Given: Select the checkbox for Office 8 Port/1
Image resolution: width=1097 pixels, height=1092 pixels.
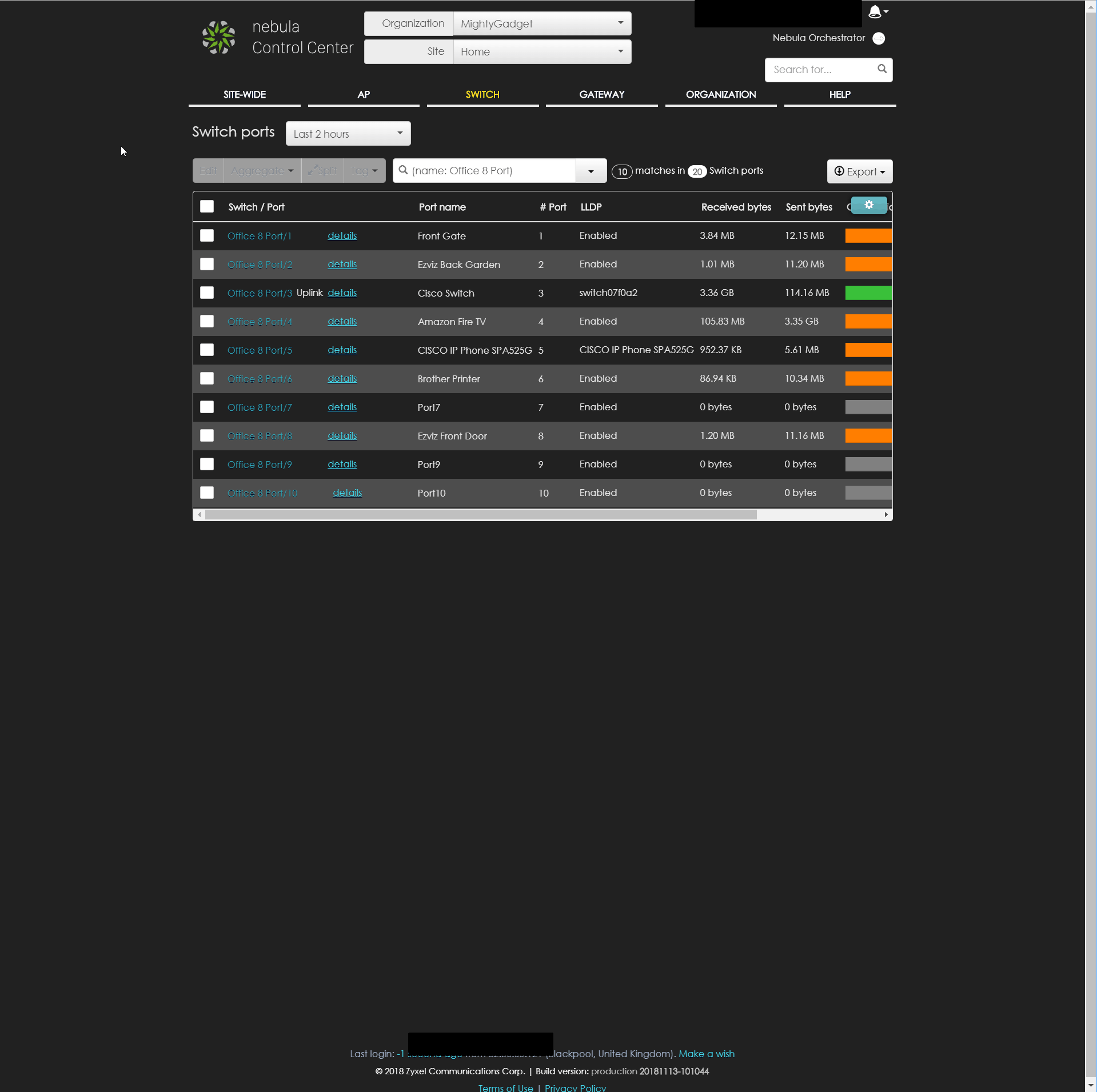Looking at the screenshot, I should coord(207,235).
